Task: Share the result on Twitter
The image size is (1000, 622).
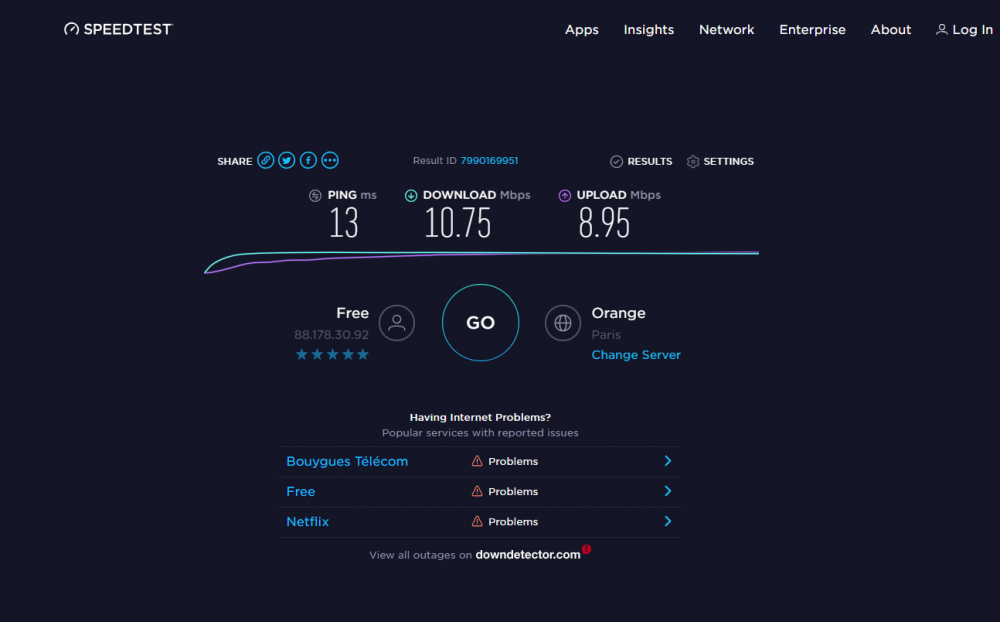Action: (x=287, y=160)
